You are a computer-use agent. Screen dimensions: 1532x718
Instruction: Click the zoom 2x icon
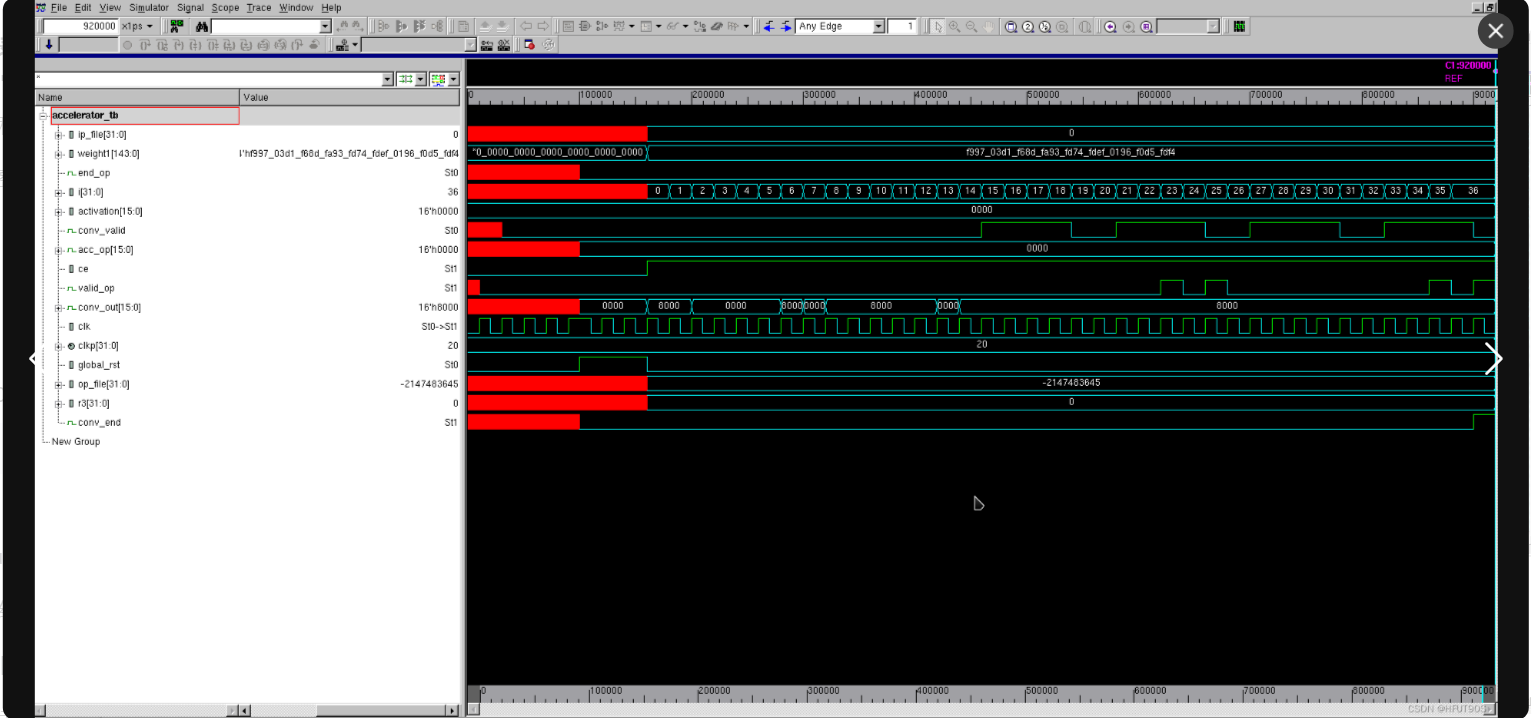point(1028,26)
